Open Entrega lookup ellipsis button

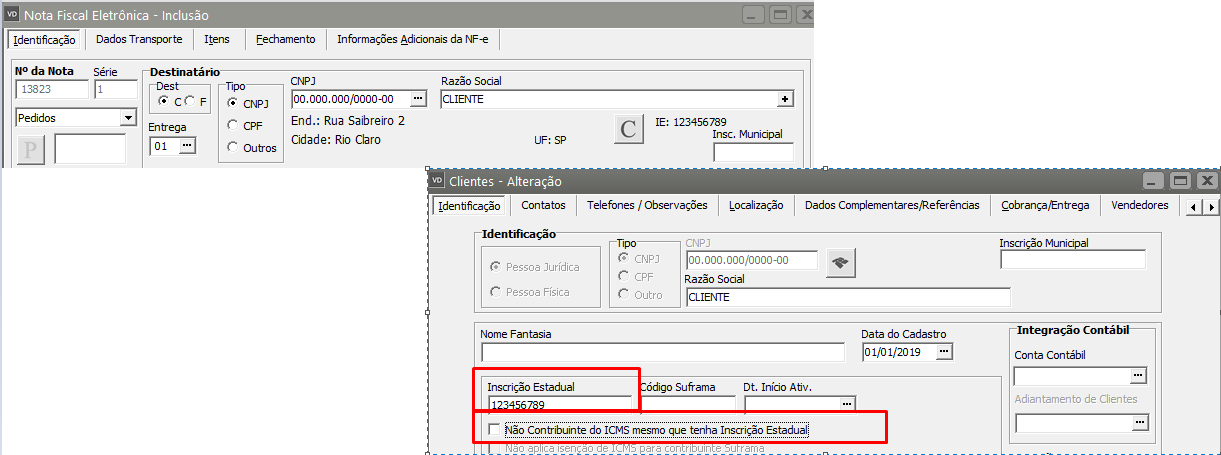click(x=186, y=145)
